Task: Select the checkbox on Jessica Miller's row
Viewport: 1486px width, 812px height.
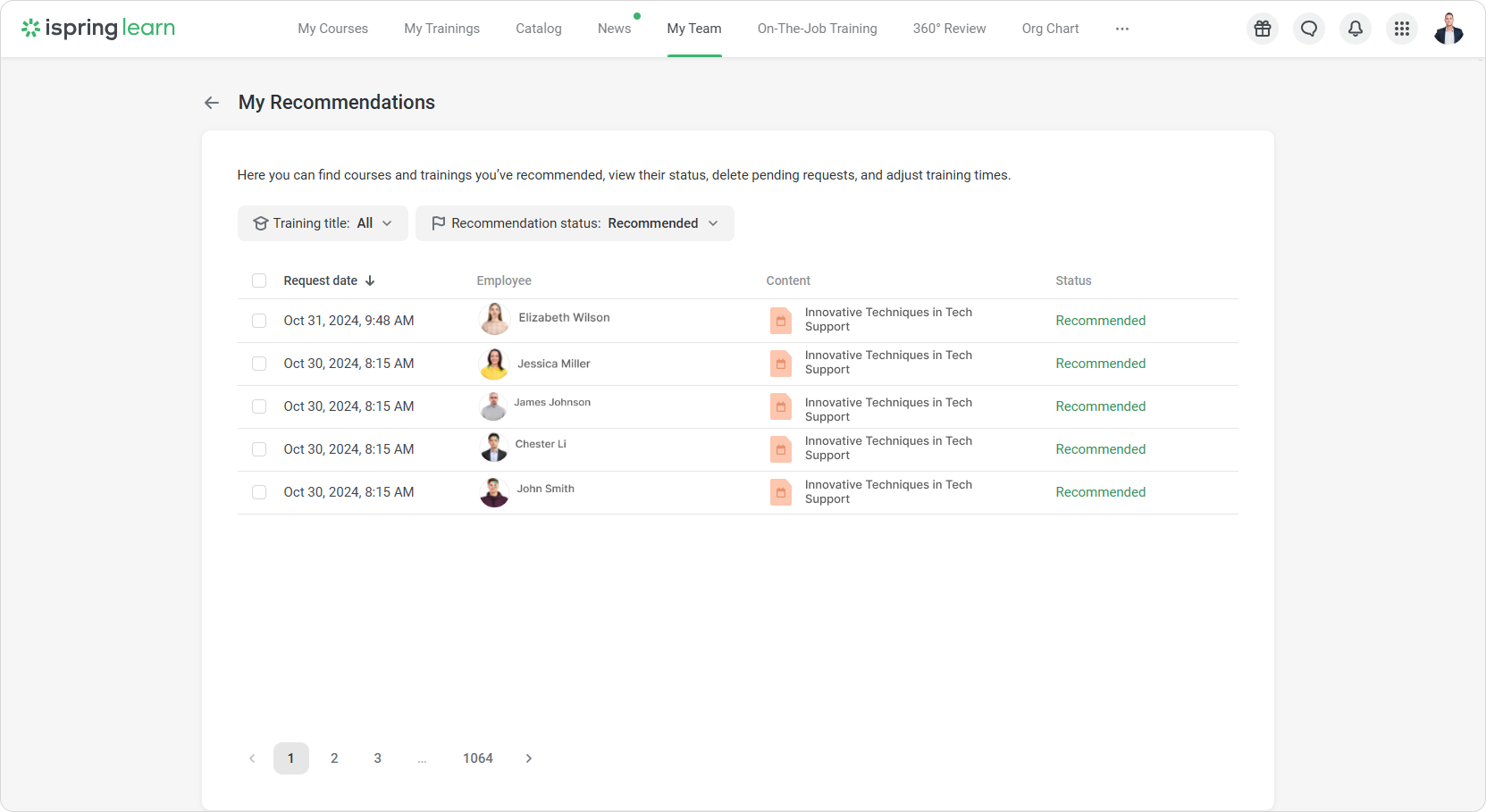Action: point(259,364)
